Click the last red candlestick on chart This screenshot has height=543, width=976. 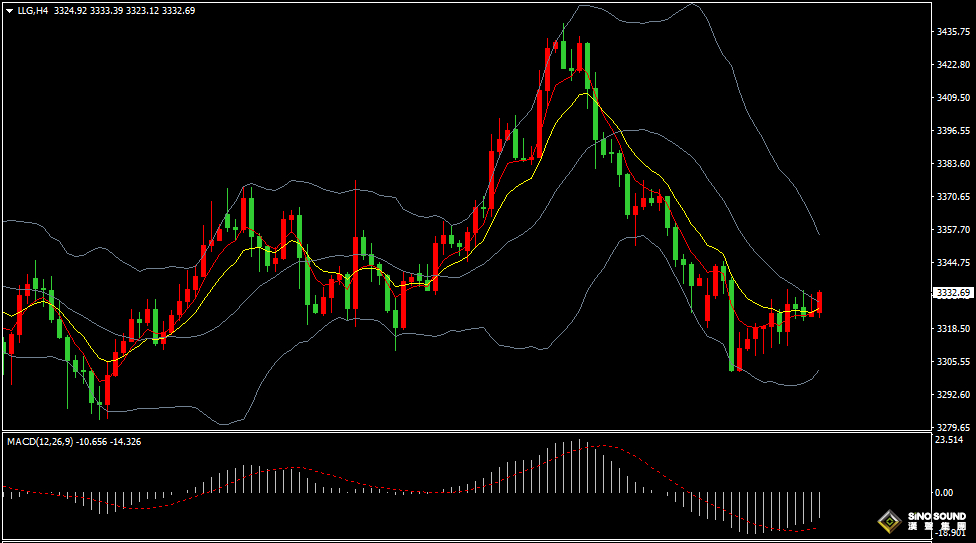[x=820, y=302]
